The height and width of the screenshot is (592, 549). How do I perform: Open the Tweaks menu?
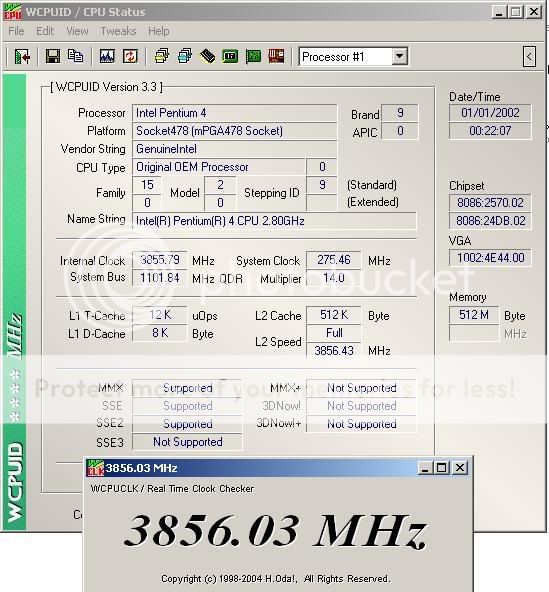tap(118, 31)
